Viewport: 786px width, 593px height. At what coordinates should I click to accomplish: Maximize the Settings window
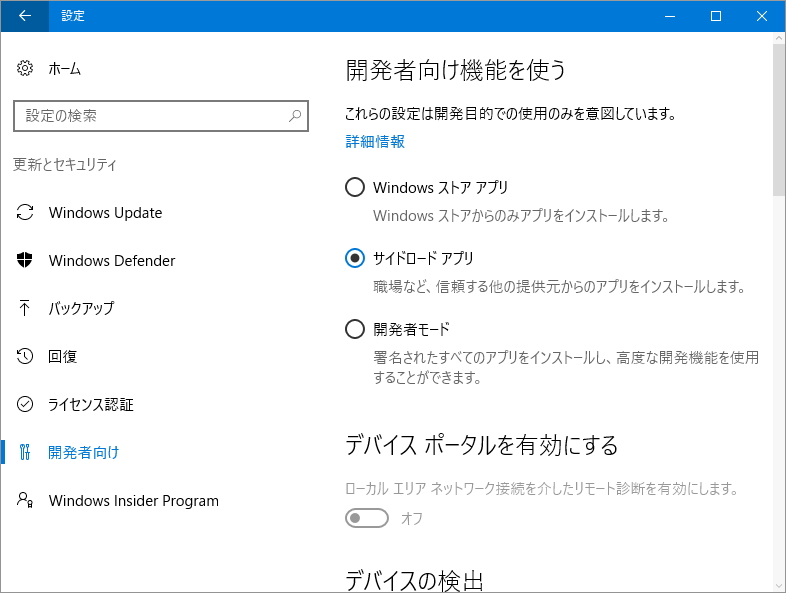pos(716,16)
